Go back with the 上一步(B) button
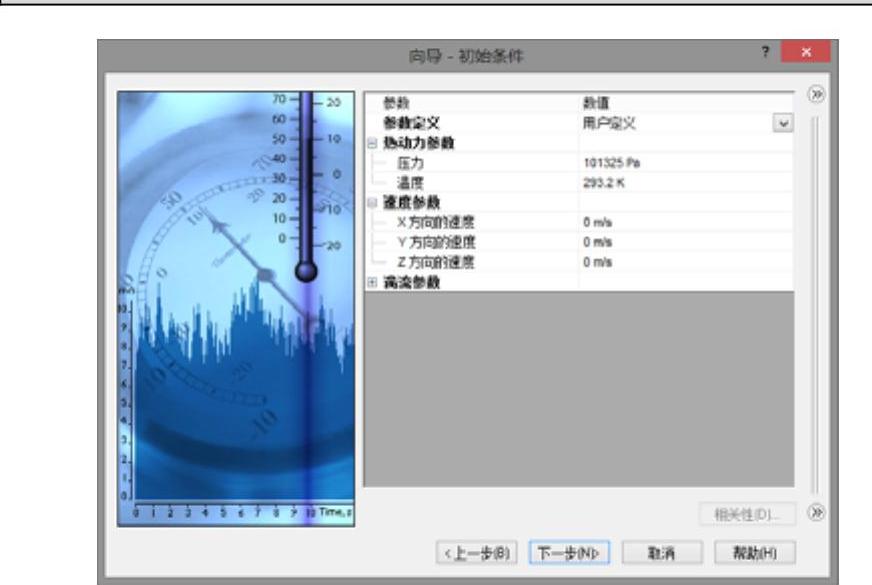872x585 pixels. [x=477, y=553]
